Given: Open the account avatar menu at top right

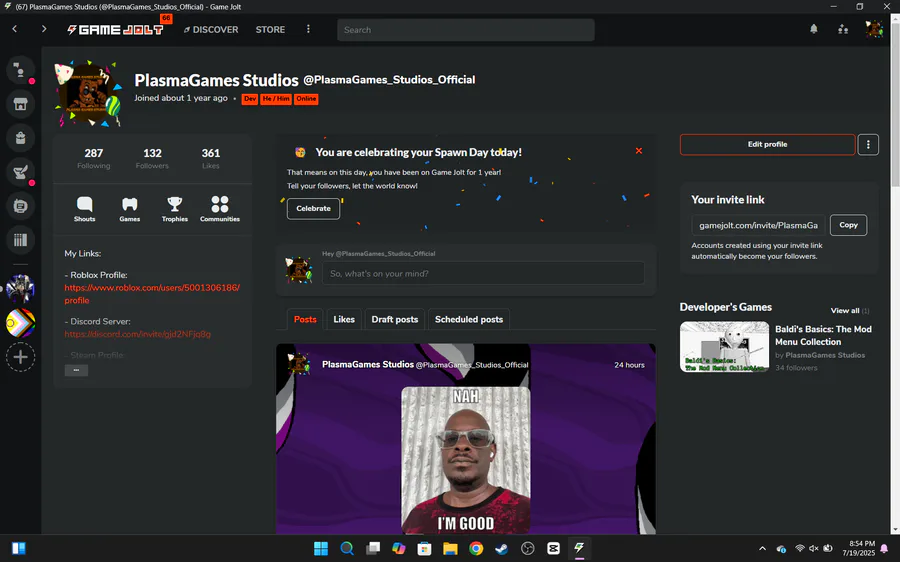Looking at the screenshot, I should tap(874, 29).
